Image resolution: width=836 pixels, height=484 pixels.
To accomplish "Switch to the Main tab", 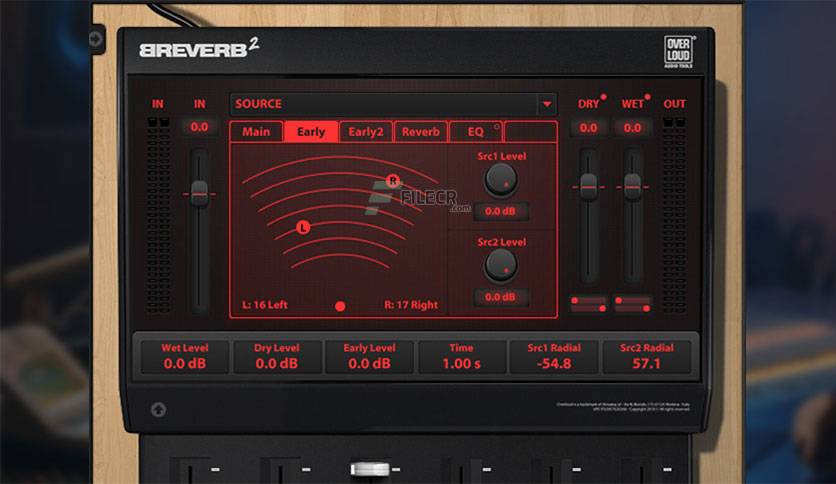I will click(x=256, y=132).
